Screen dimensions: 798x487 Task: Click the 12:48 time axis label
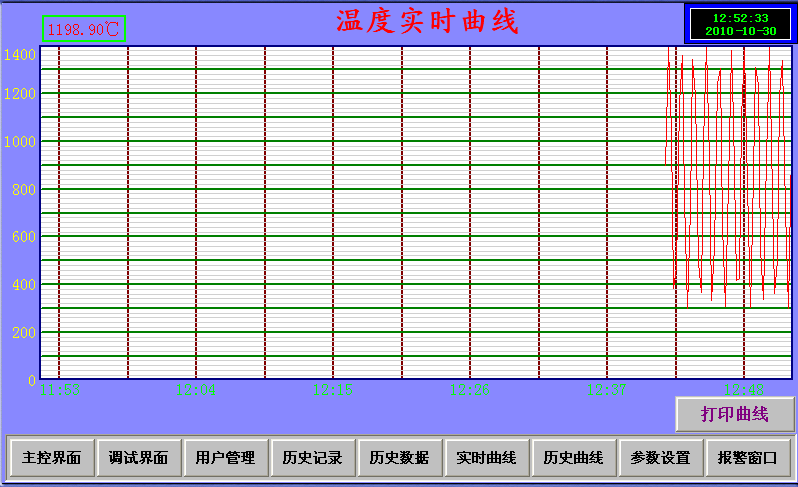744,390
